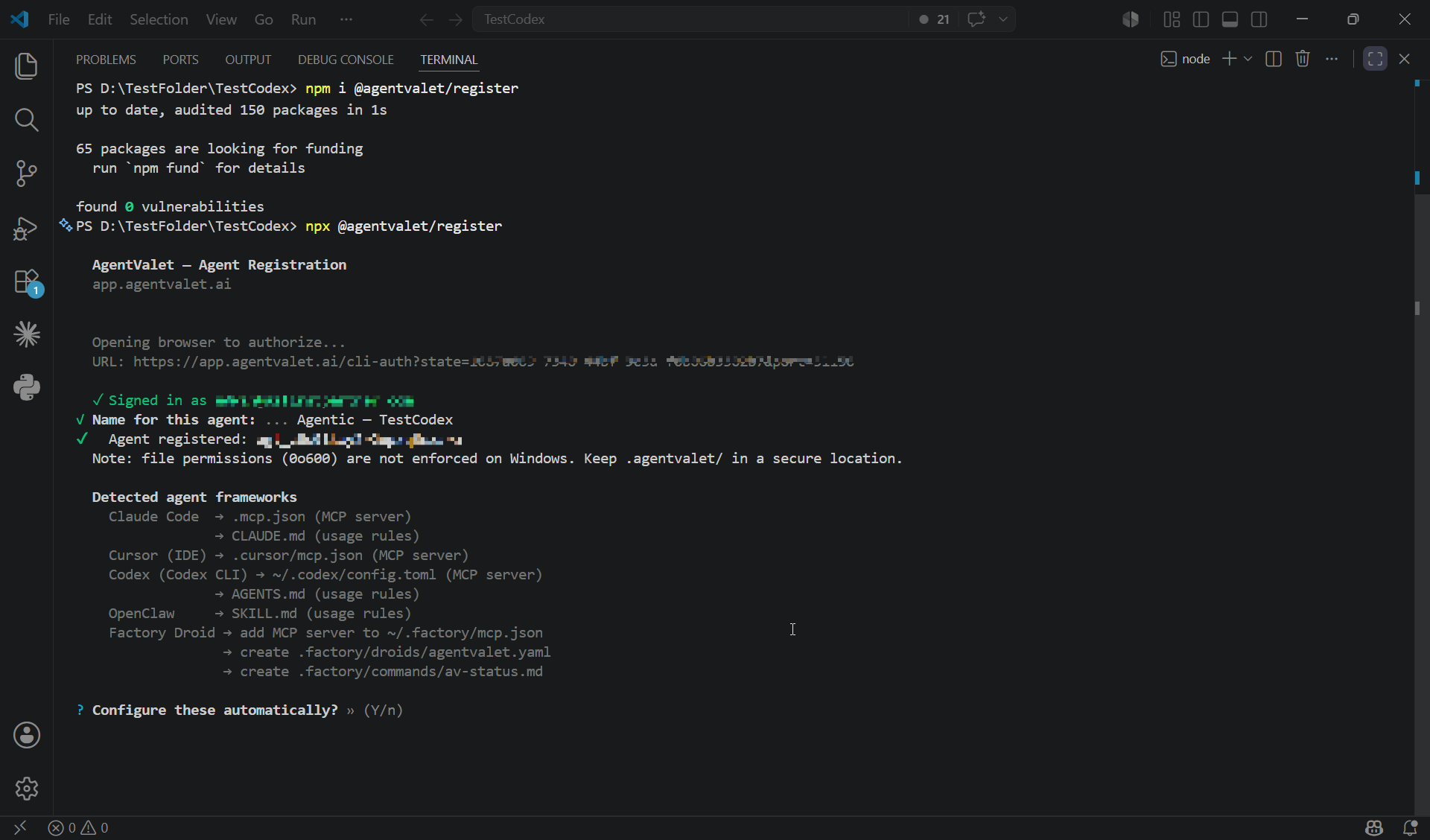The height and width of the screenshot is (840, 1430).
Task: Open the View menu
Action: click(221, 19)
